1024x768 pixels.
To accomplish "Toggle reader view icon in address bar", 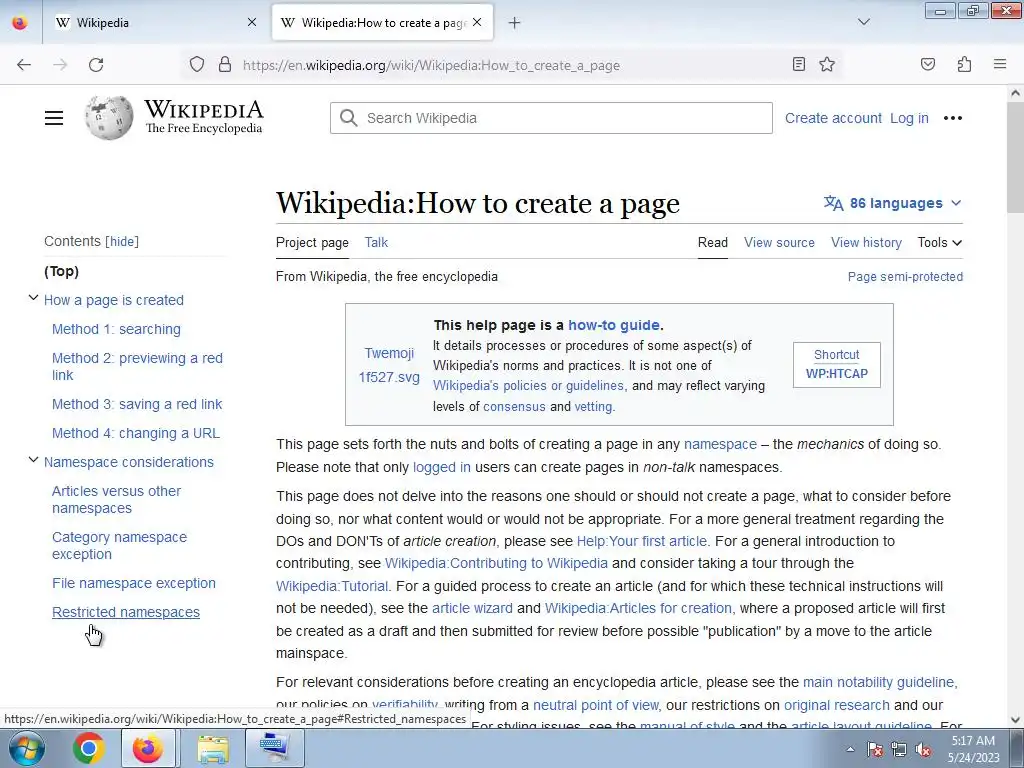I will 798,64.
